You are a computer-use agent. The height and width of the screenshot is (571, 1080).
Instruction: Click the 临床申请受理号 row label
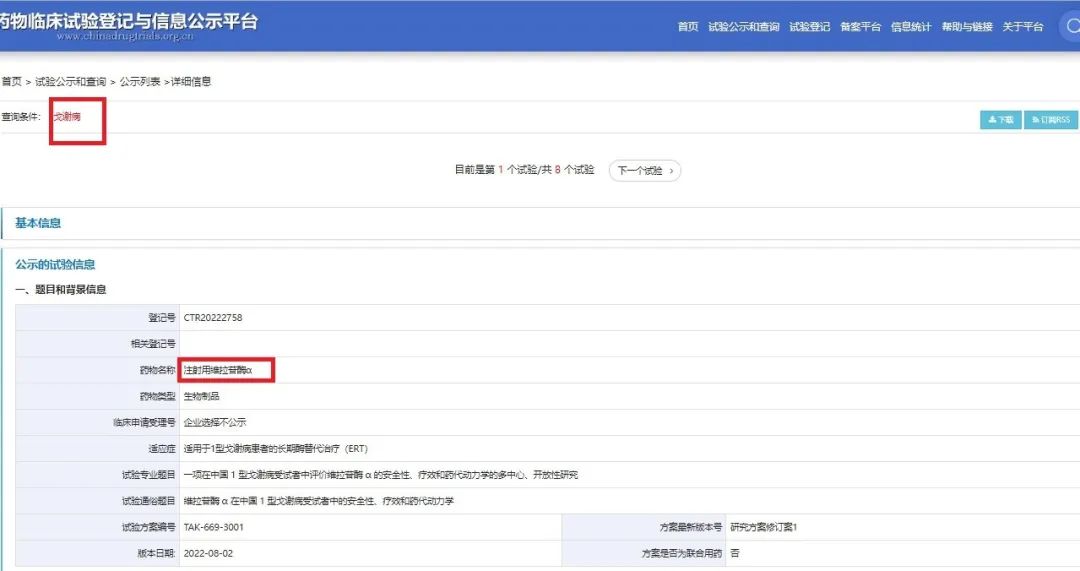coord(145,422)
